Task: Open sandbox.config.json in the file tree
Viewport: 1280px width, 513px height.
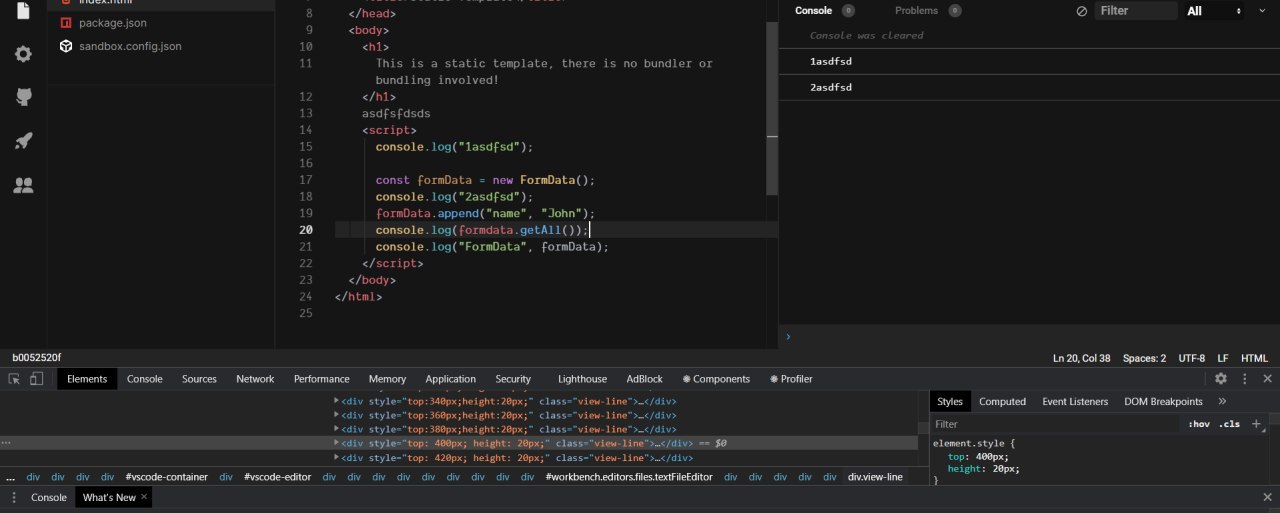Action: [130, 46]
